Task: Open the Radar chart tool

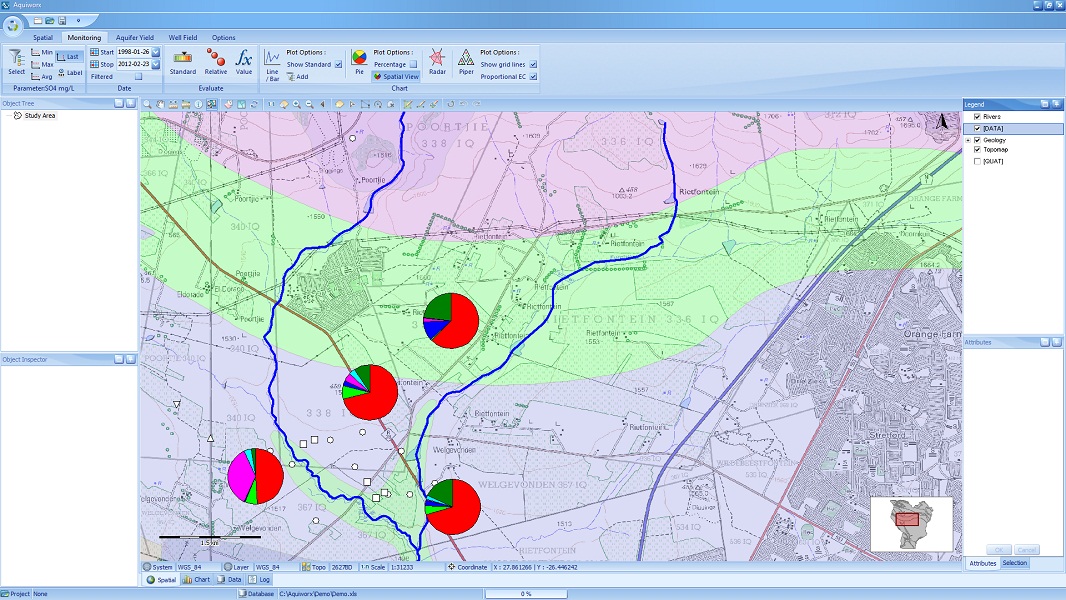Action: pos(437,59)
